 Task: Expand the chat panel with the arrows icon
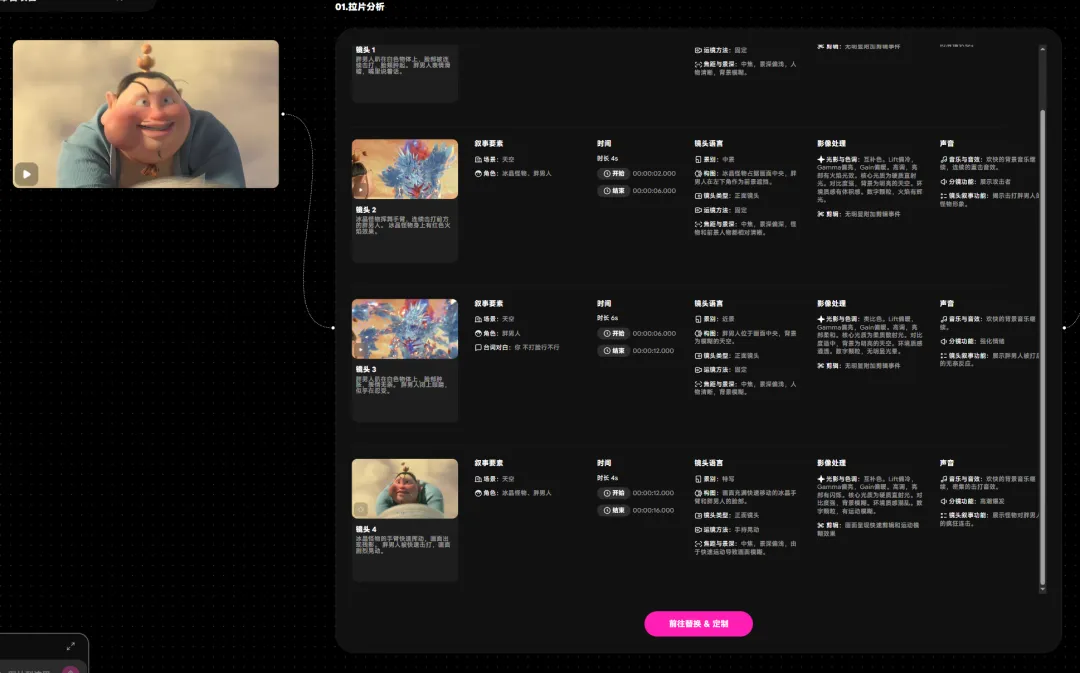pyautogui.click(x=70, y=646)
